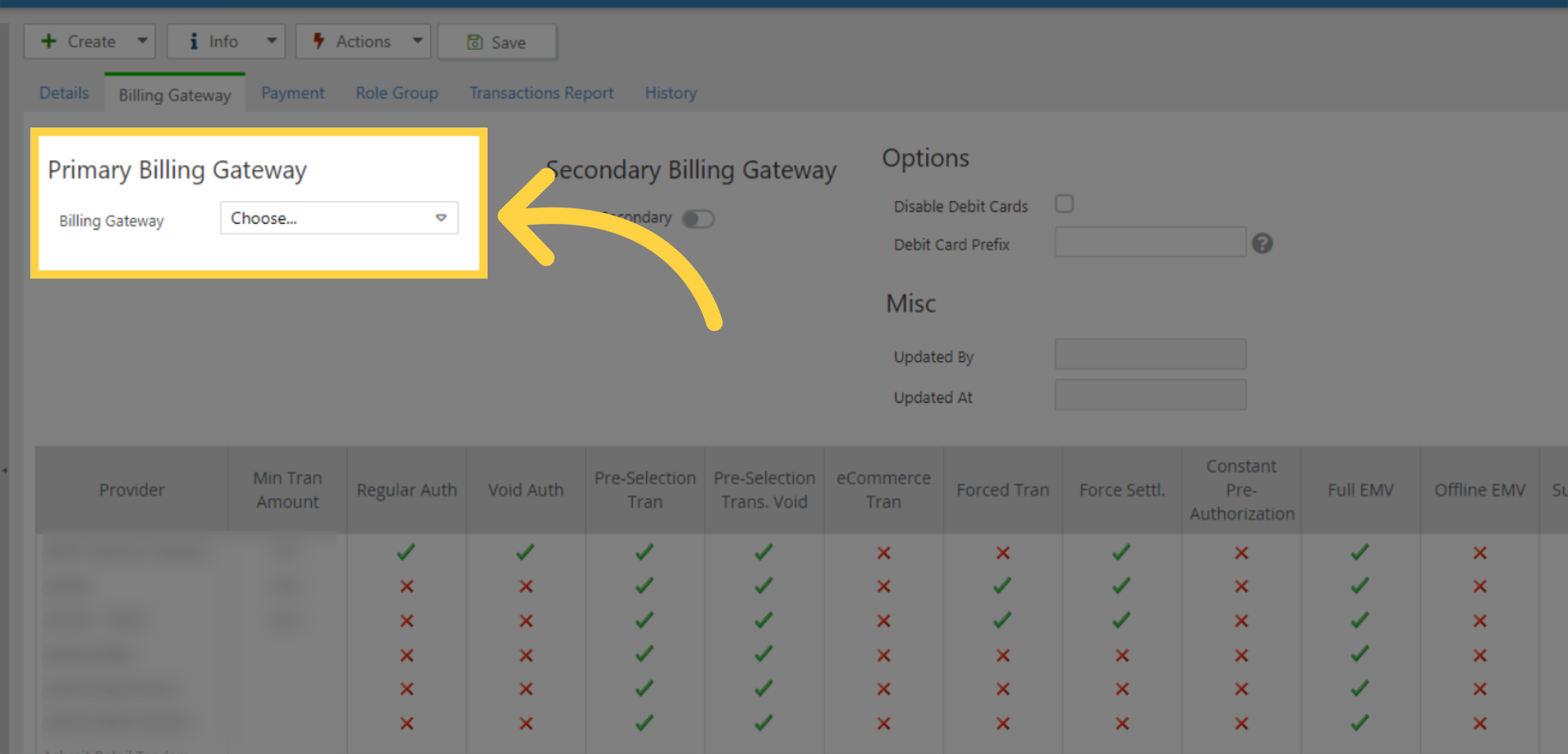Click the left side panel collapse arrow

[4, 471]
